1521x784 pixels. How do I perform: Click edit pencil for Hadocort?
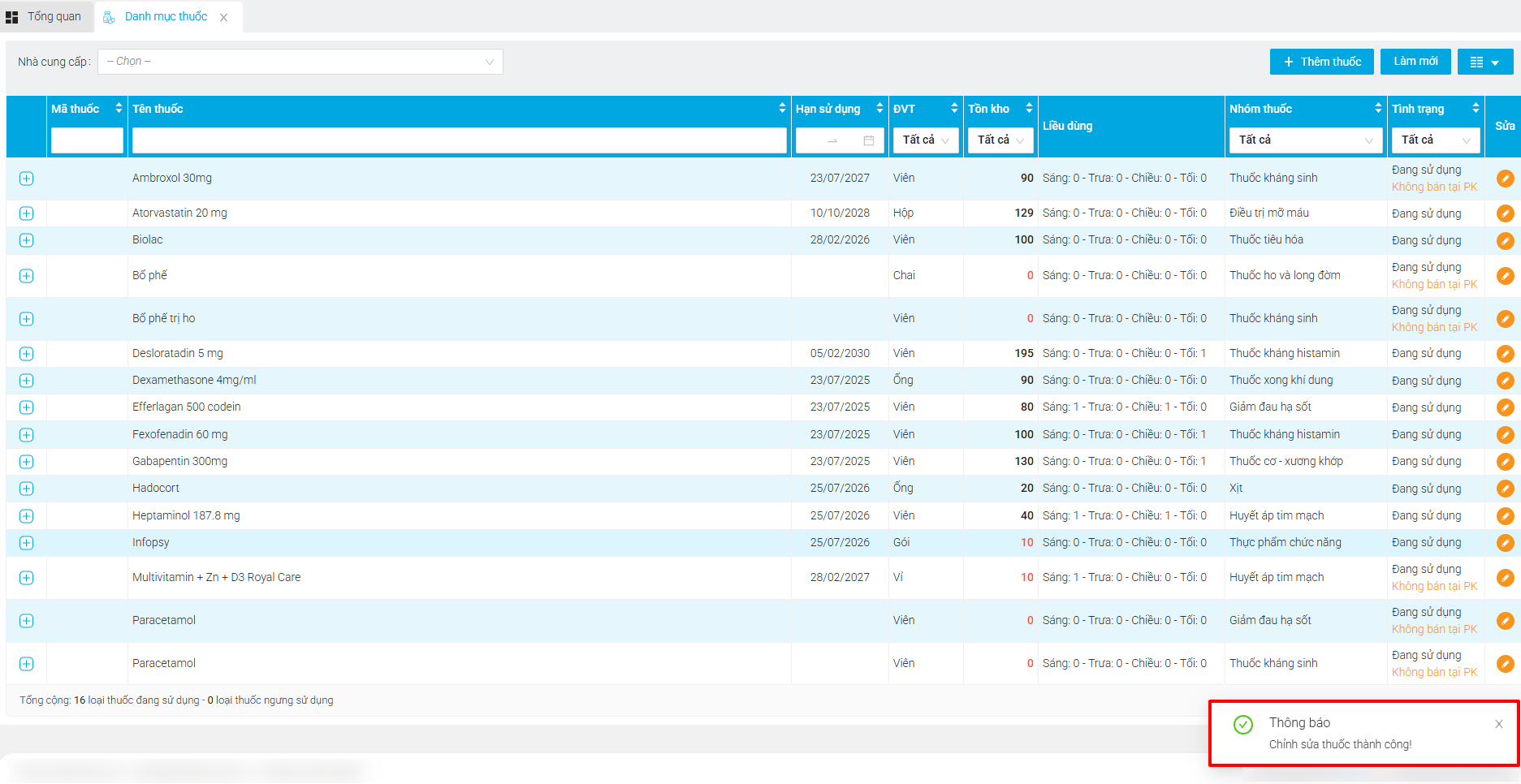(1505, 489)
